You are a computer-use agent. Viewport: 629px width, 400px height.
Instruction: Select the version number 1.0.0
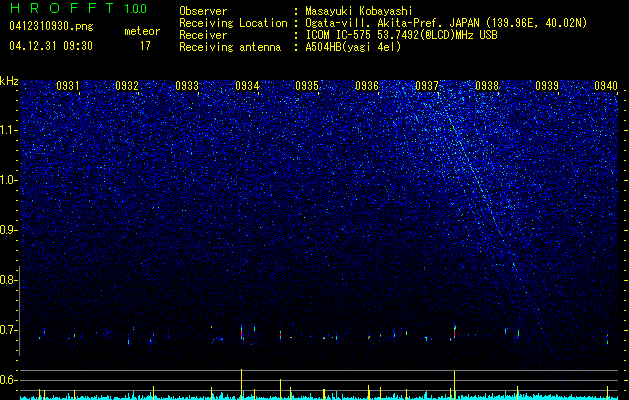click(x=136, y=8)
